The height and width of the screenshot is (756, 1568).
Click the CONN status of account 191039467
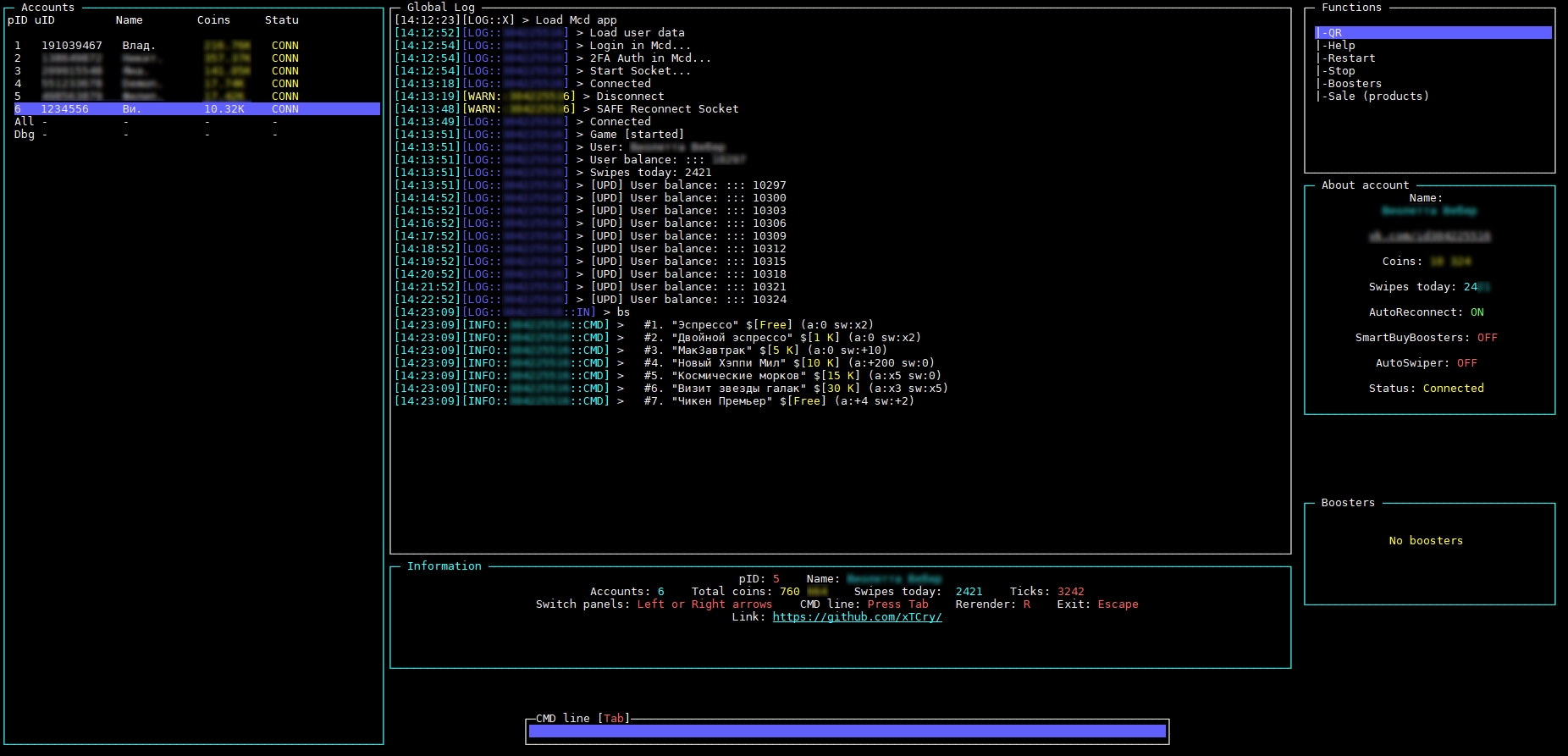pos(284,46)
